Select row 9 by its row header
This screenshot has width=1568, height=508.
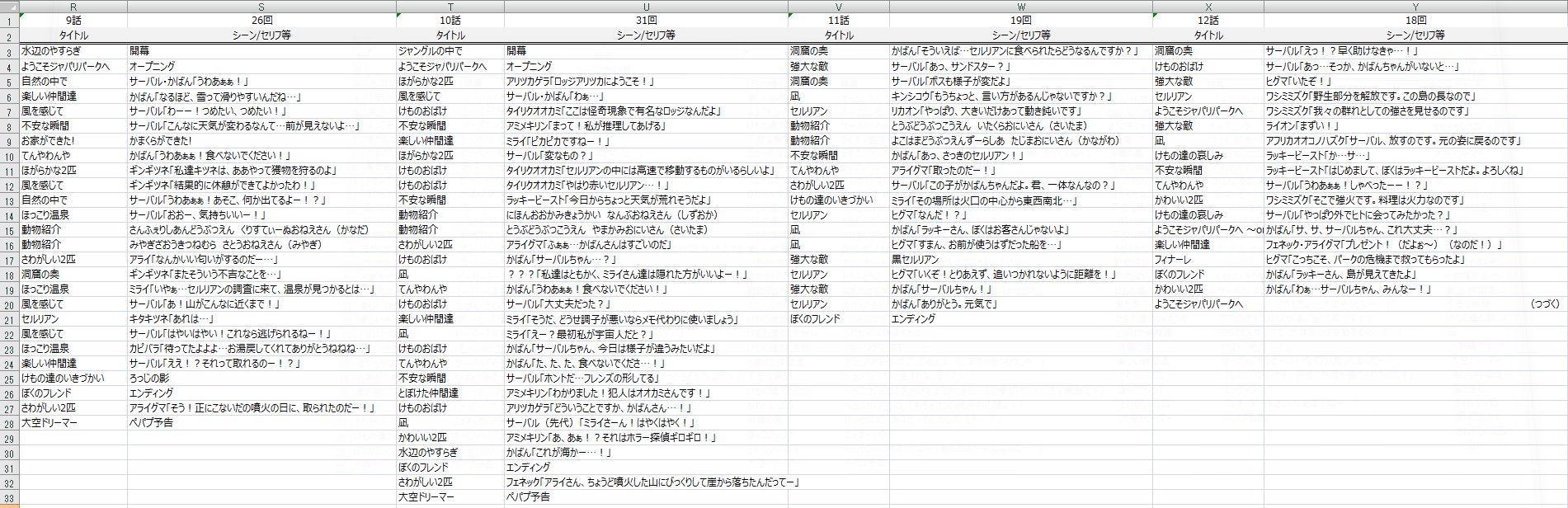click(x=9, y=141)
